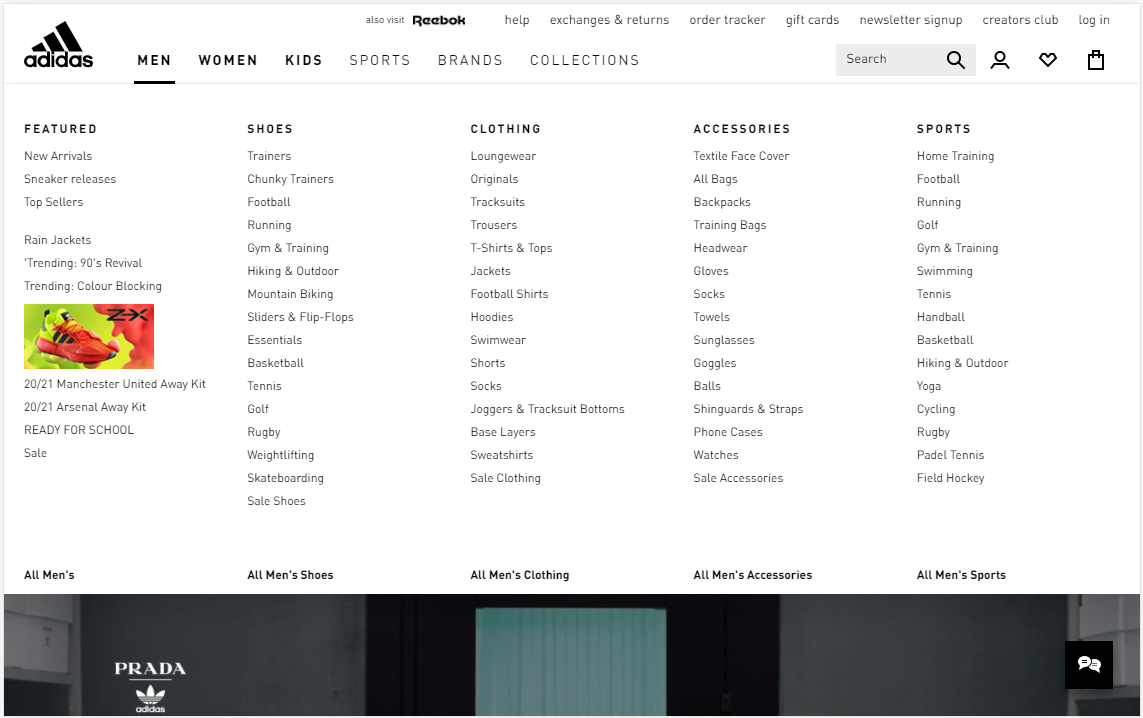Select Chunky Trainers under Shoes
This screenshot has width=1143, height=718.
(290, 179)
